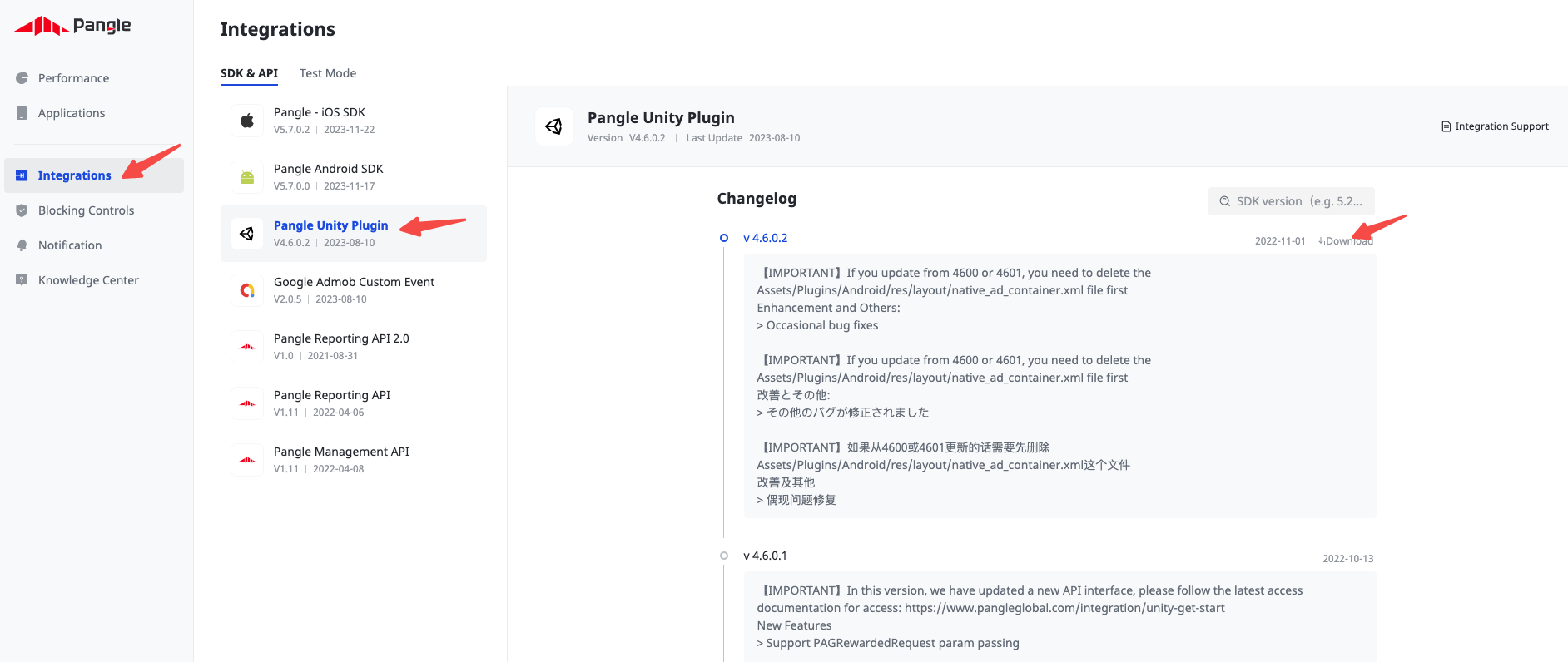Go to Blocking Controls
Viewport: 1568px width, 662px height.
pos(94,210)
